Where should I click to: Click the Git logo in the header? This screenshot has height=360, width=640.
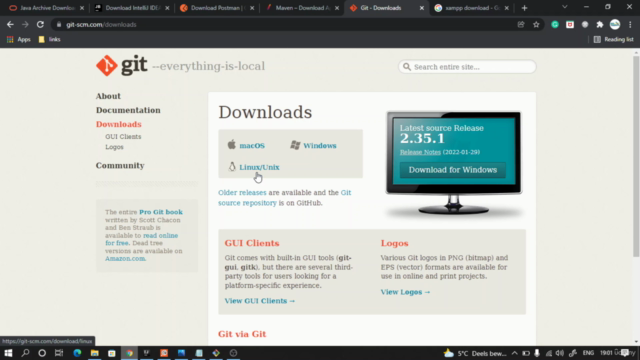tap(122, 65)
